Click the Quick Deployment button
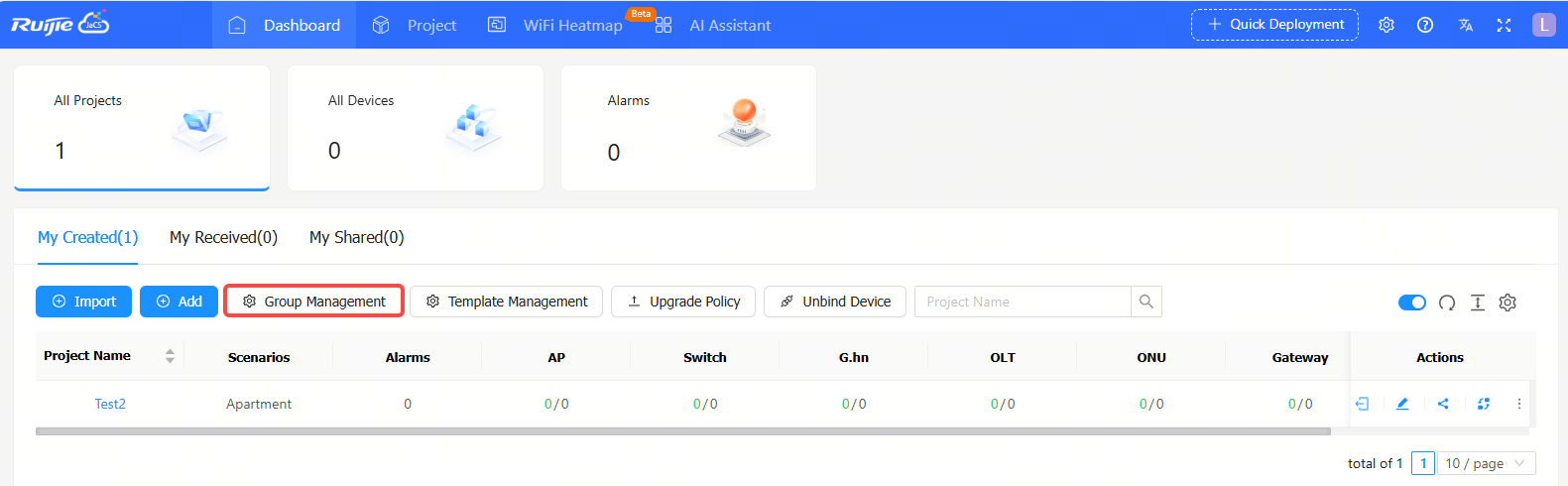The height and width of the screenshot is (486, 1568). tap(1274, 25)
